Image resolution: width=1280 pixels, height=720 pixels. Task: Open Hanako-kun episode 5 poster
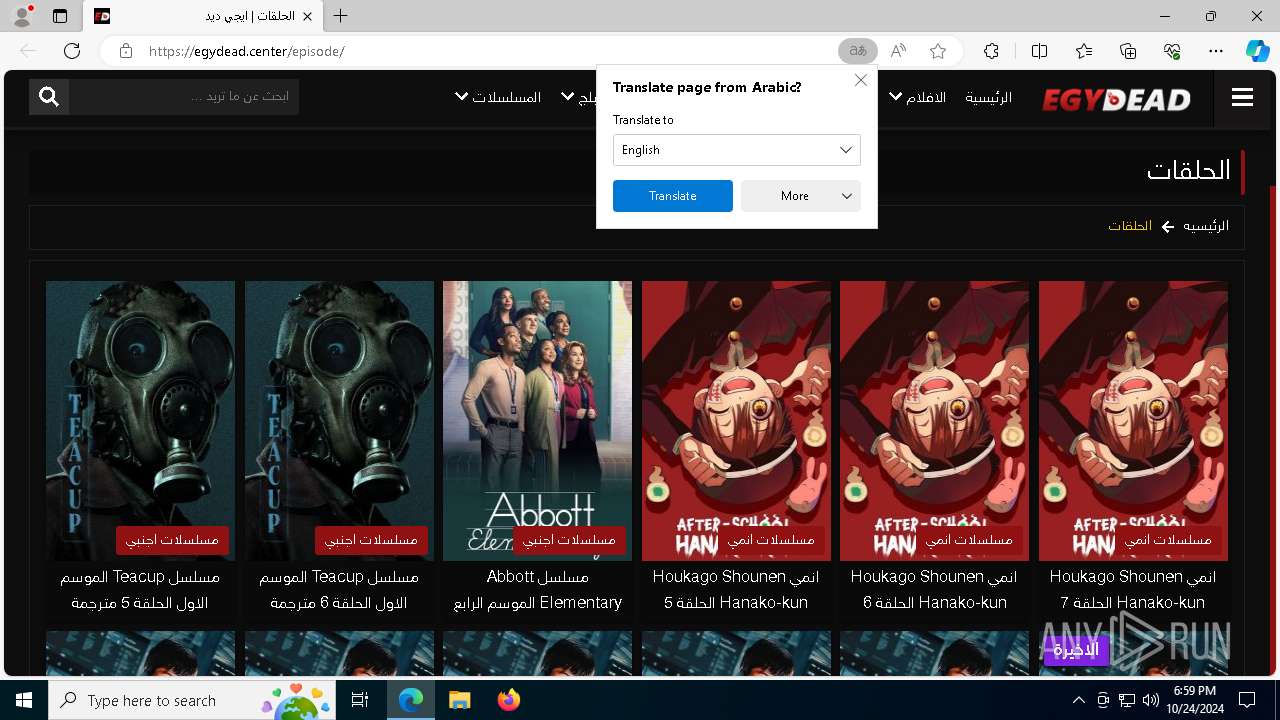(736, 420)
